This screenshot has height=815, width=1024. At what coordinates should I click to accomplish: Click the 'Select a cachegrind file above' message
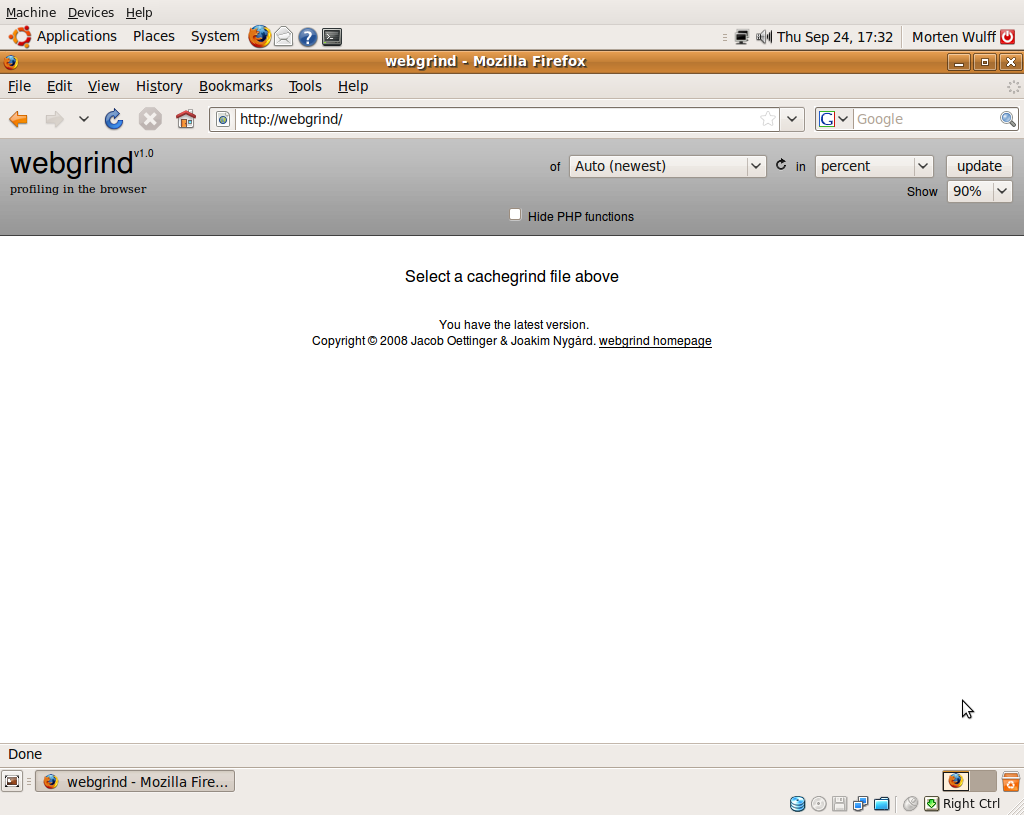coord(512,276)
